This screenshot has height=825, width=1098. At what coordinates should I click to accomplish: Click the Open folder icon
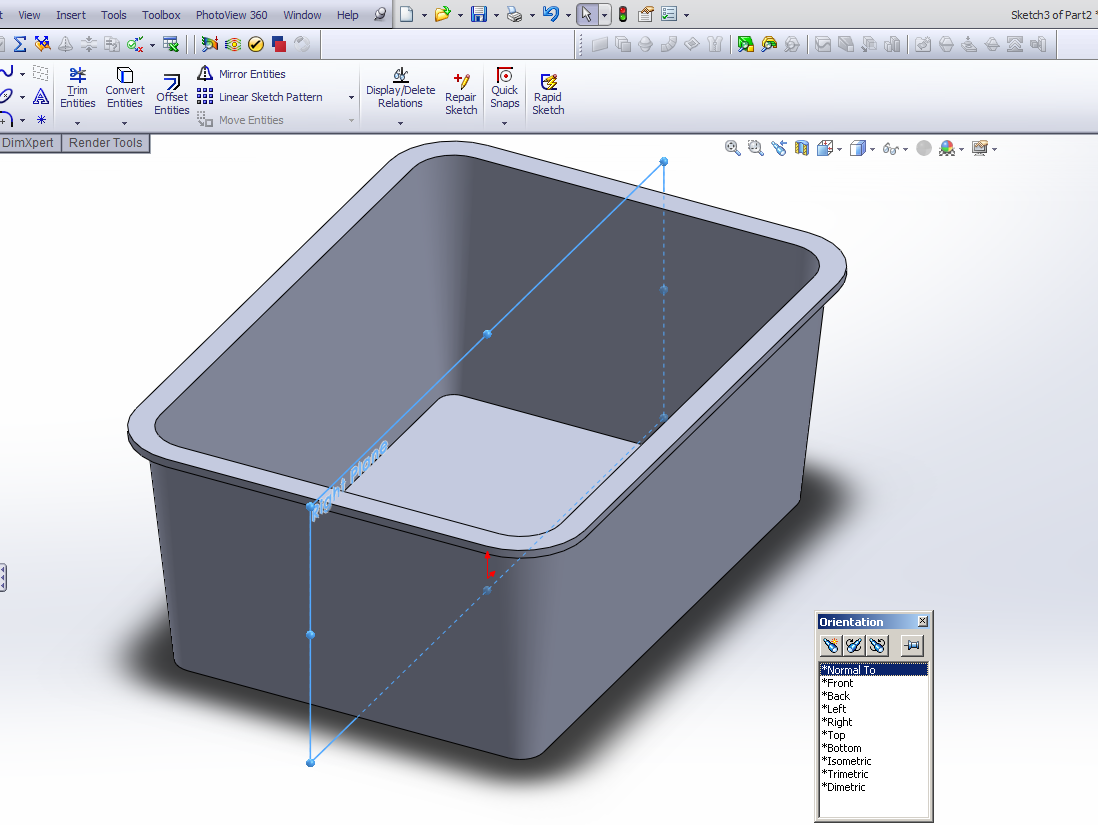(442, 14)
